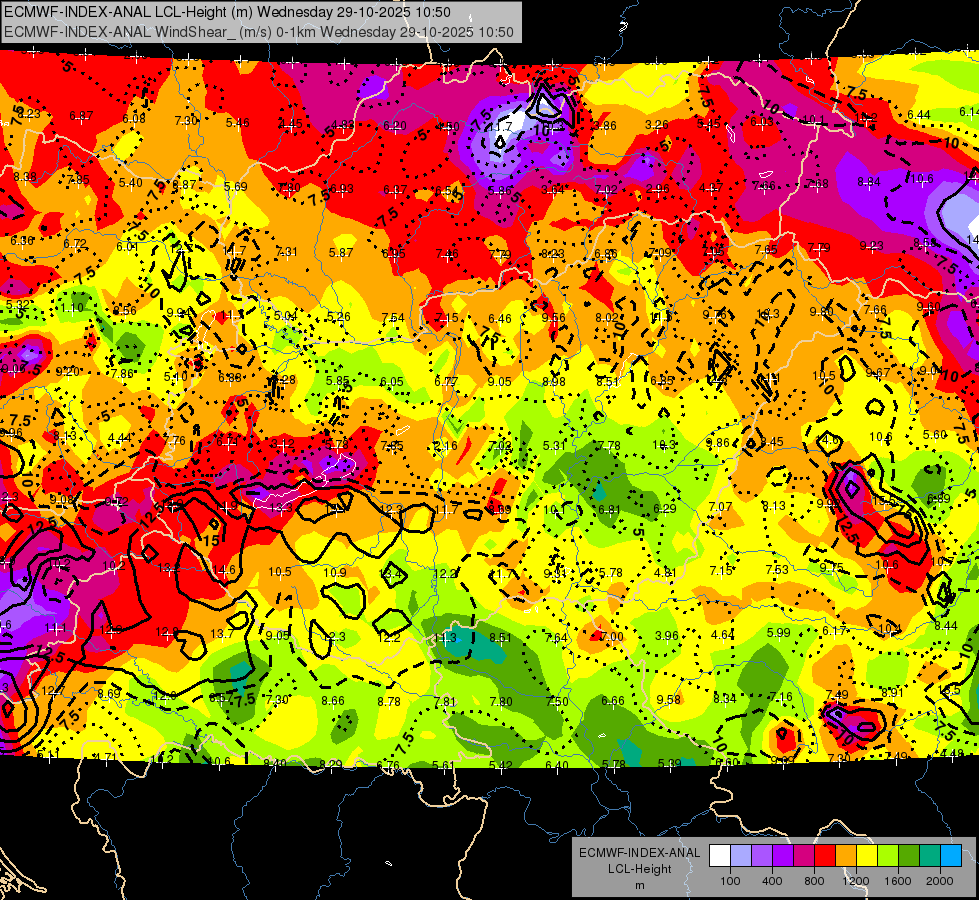The height and width of the screenshot is (900, 979).
Task: Click legend label 1200
Action: tap(856, 881)
